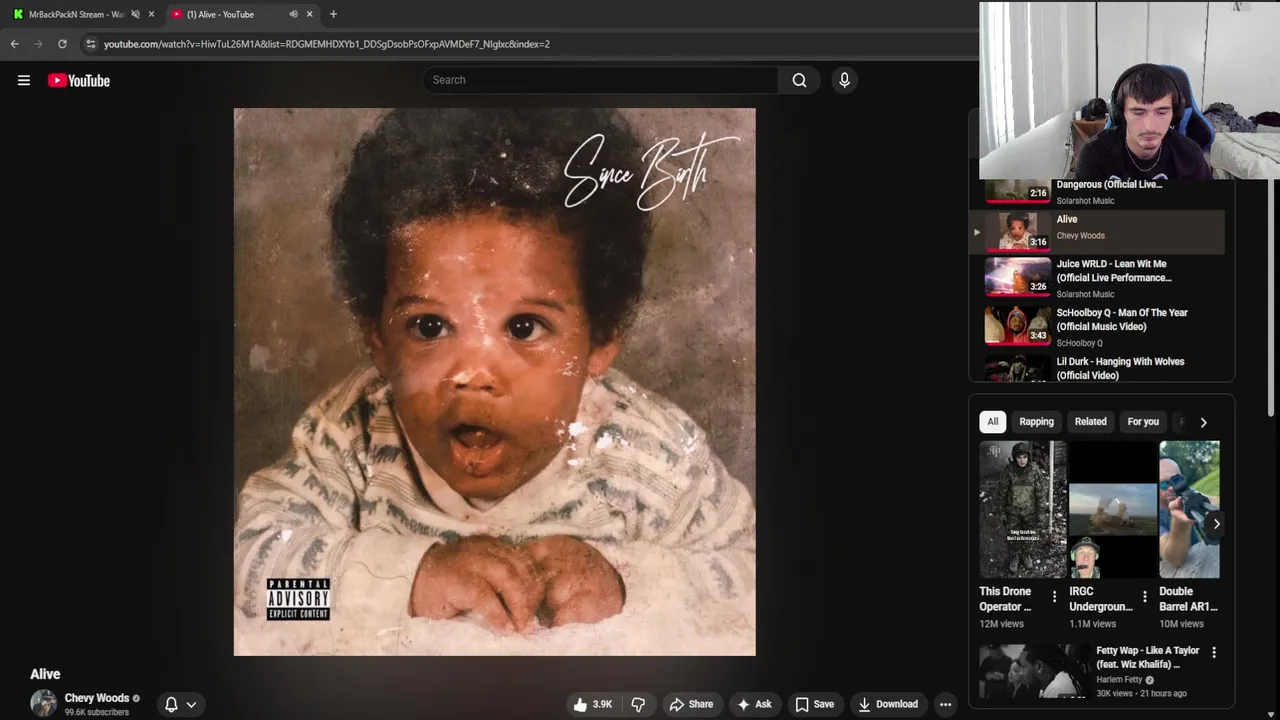Open Chevy Woods channel avatar
Image resolution: width=1280 pixels, height=720 pixels.
click(x=43, y=703)
